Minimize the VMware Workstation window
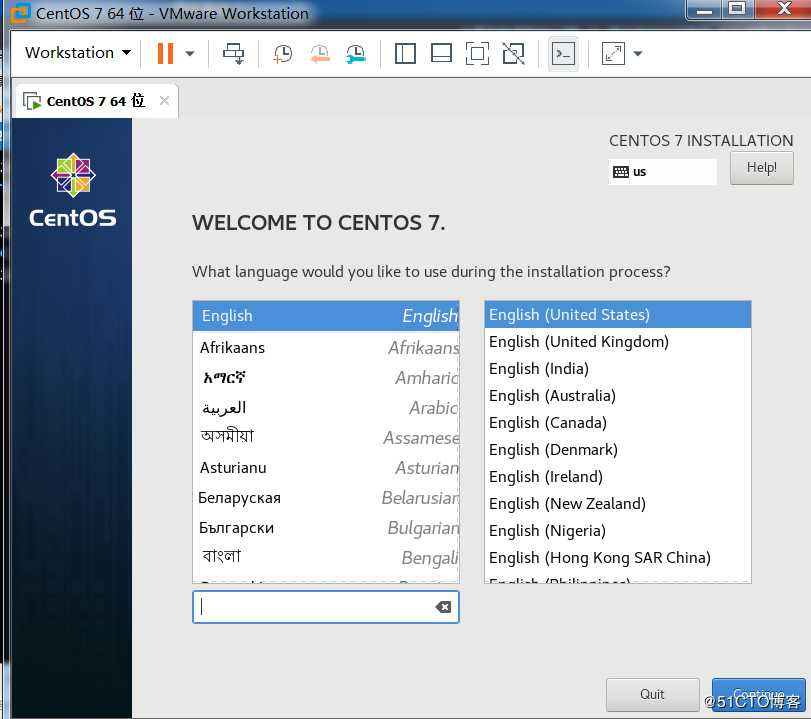Image resolution: width=811 pixels, height=719 pixels. 704,10
